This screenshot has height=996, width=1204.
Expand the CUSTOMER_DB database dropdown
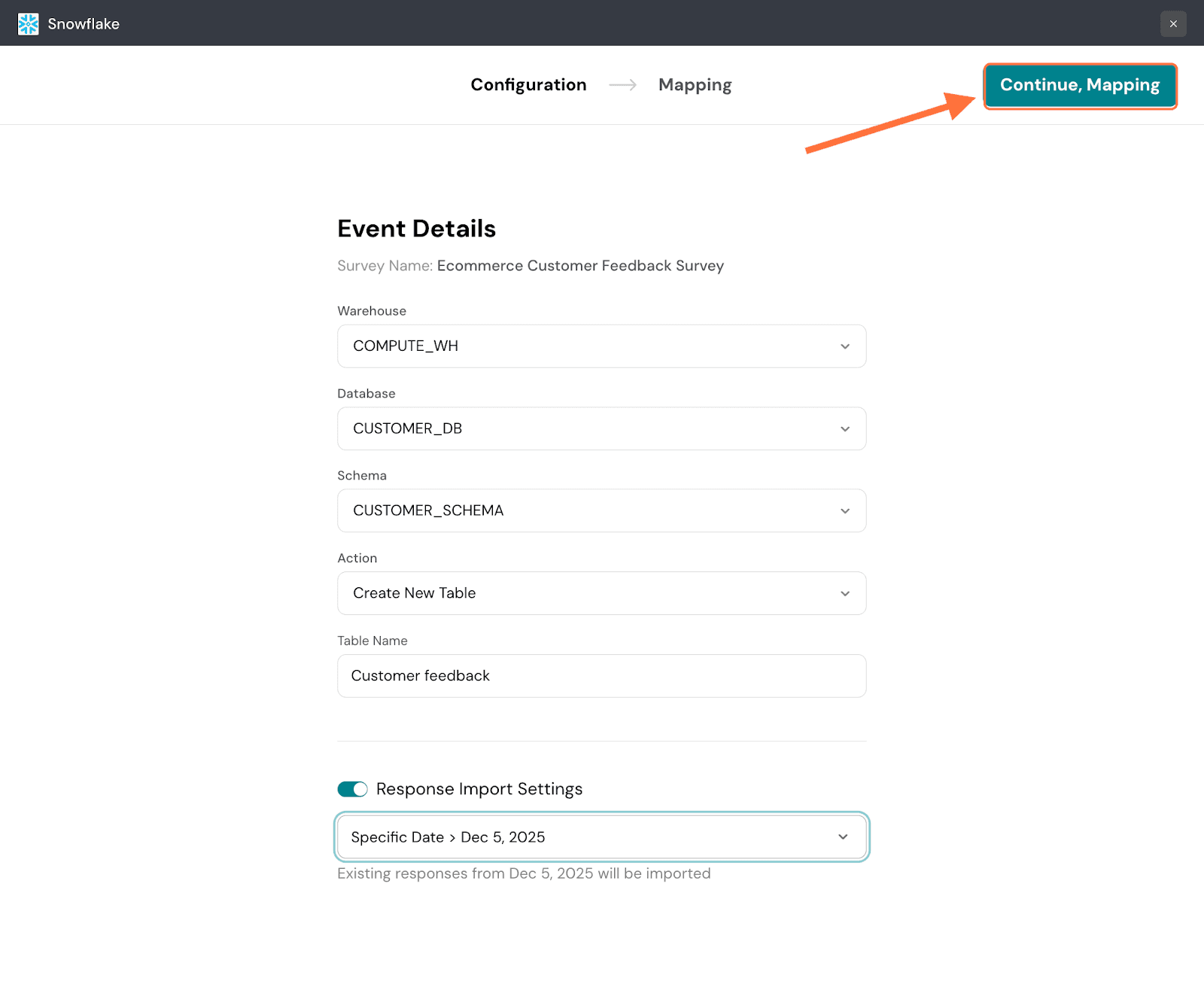tap(587, 429)
